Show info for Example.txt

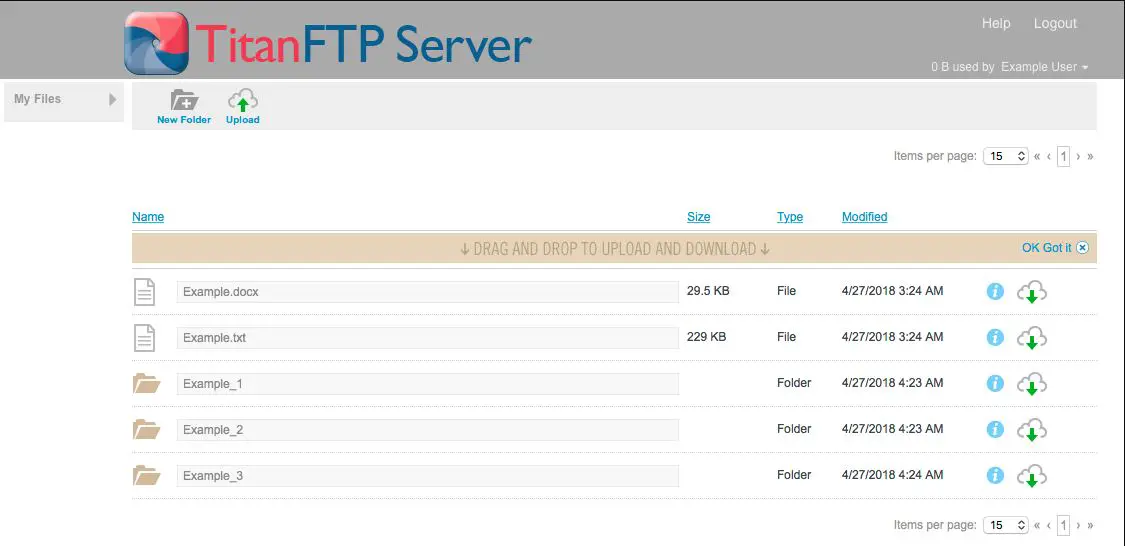click(994, 337)
